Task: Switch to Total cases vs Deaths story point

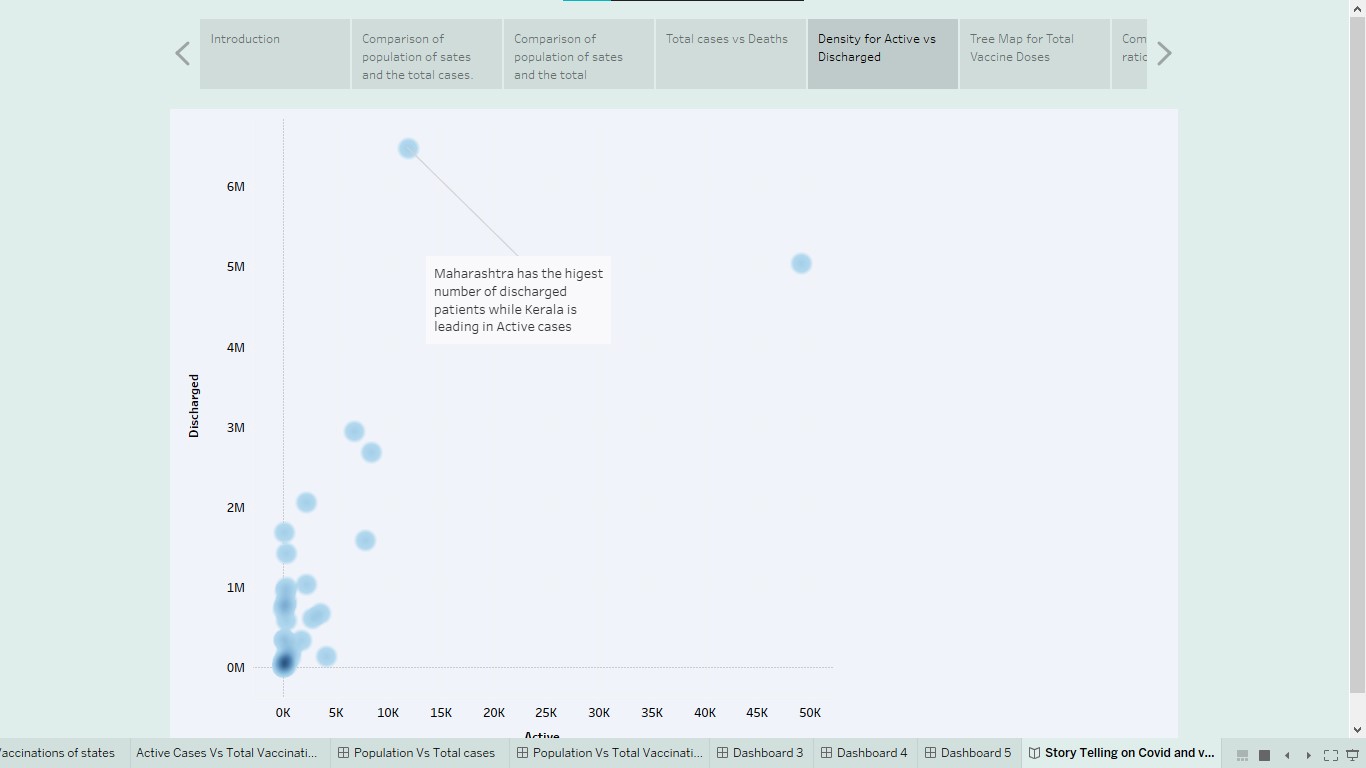Action: [730, 53]
